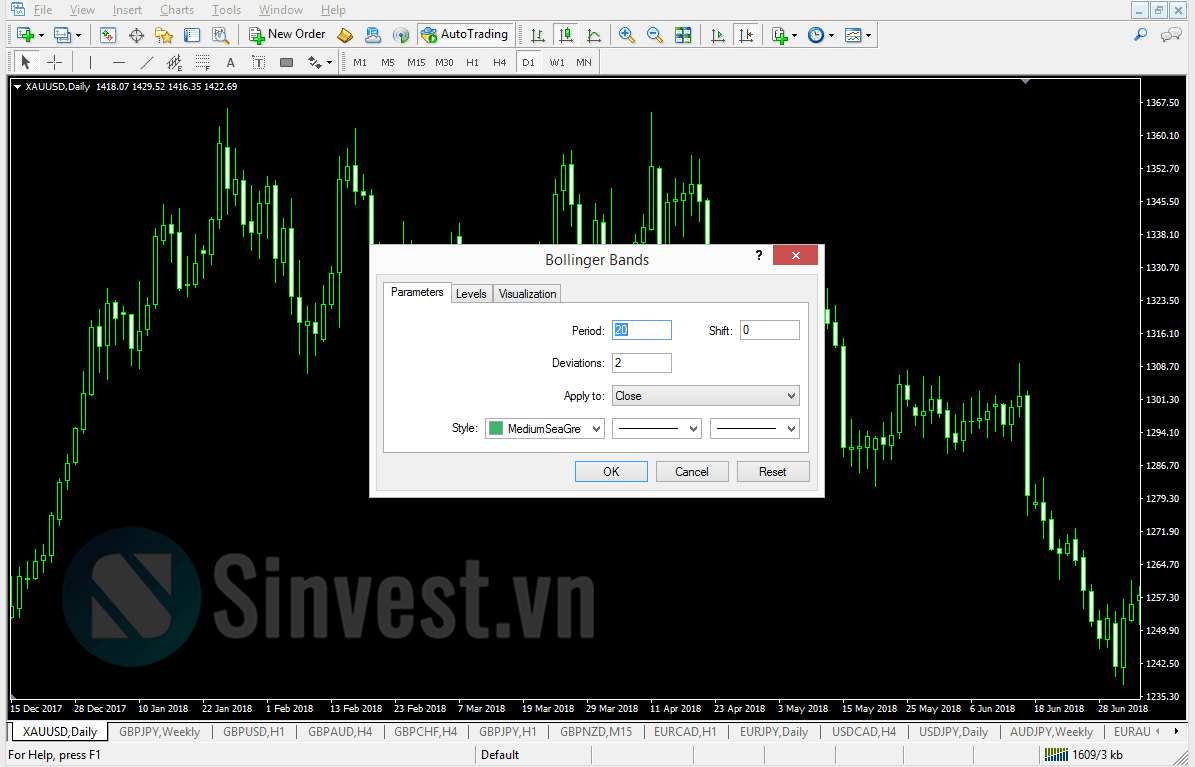Switch timeframe to W1

pos(557,63)
